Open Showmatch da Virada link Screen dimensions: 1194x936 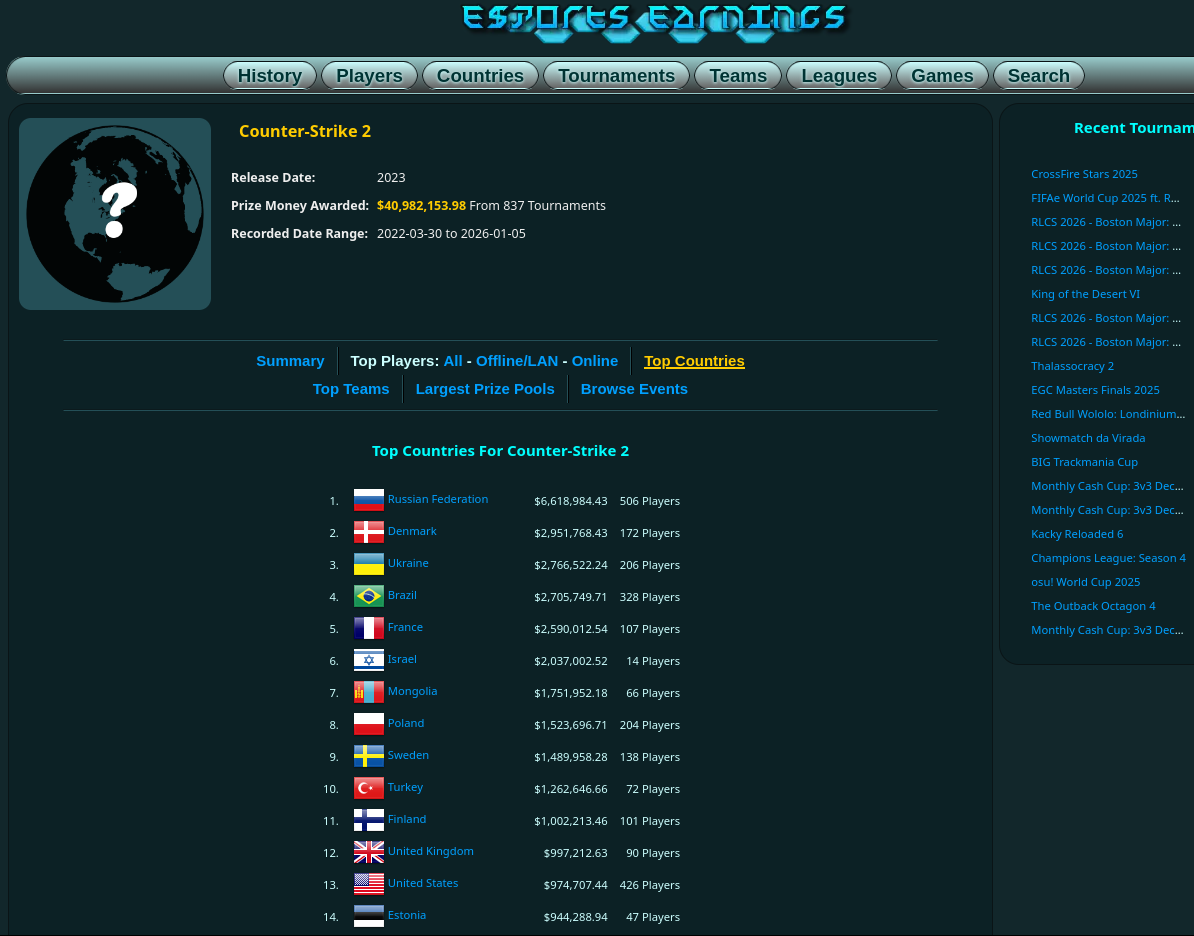point(1088,438)
